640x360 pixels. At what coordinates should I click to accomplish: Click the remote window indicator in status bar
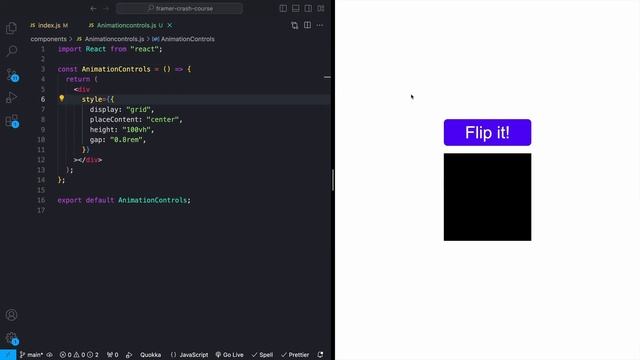click(x=8, y=355)
